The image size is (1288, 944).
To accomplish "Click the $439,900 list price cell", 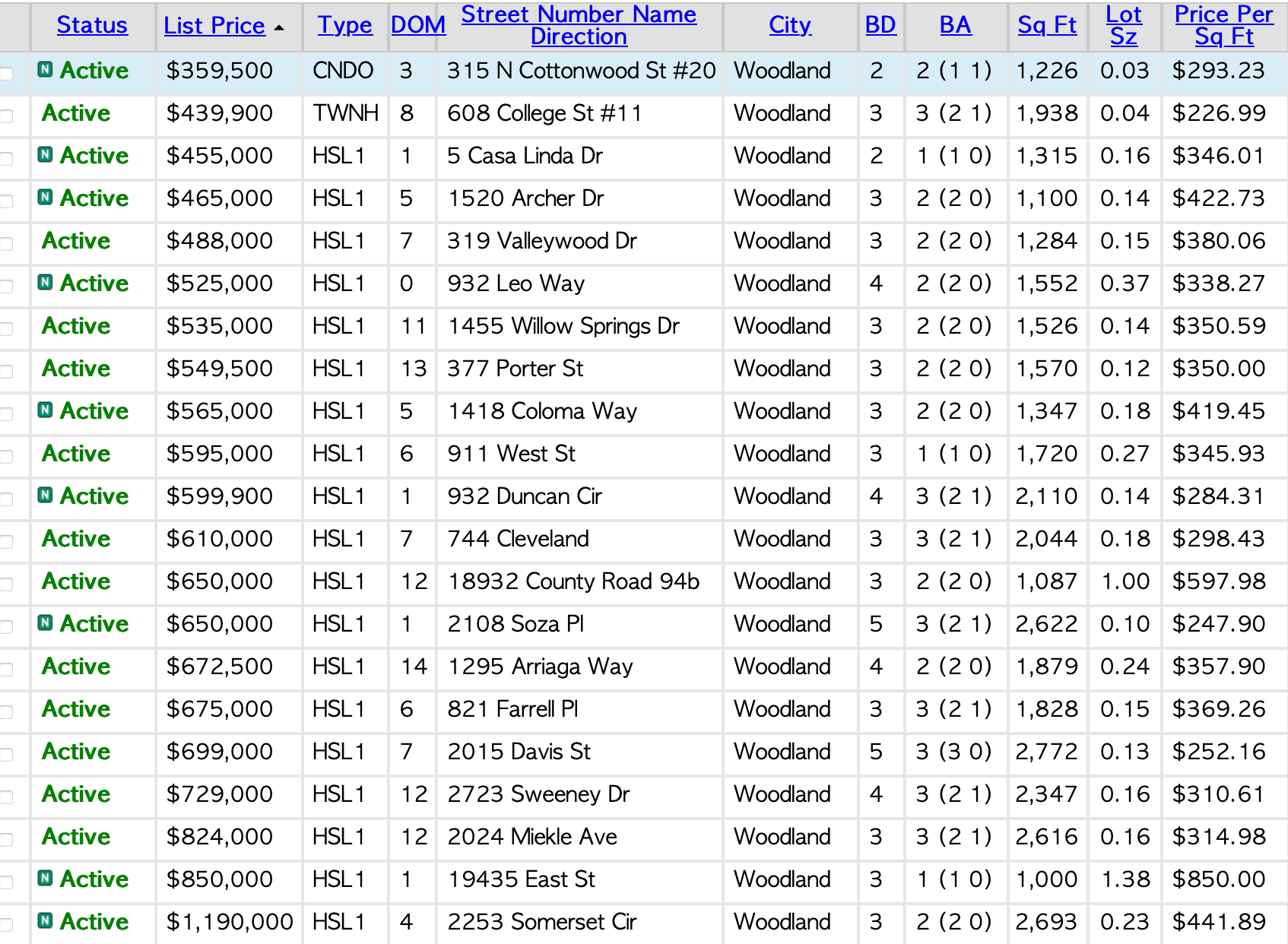I will tap(220, 113).
